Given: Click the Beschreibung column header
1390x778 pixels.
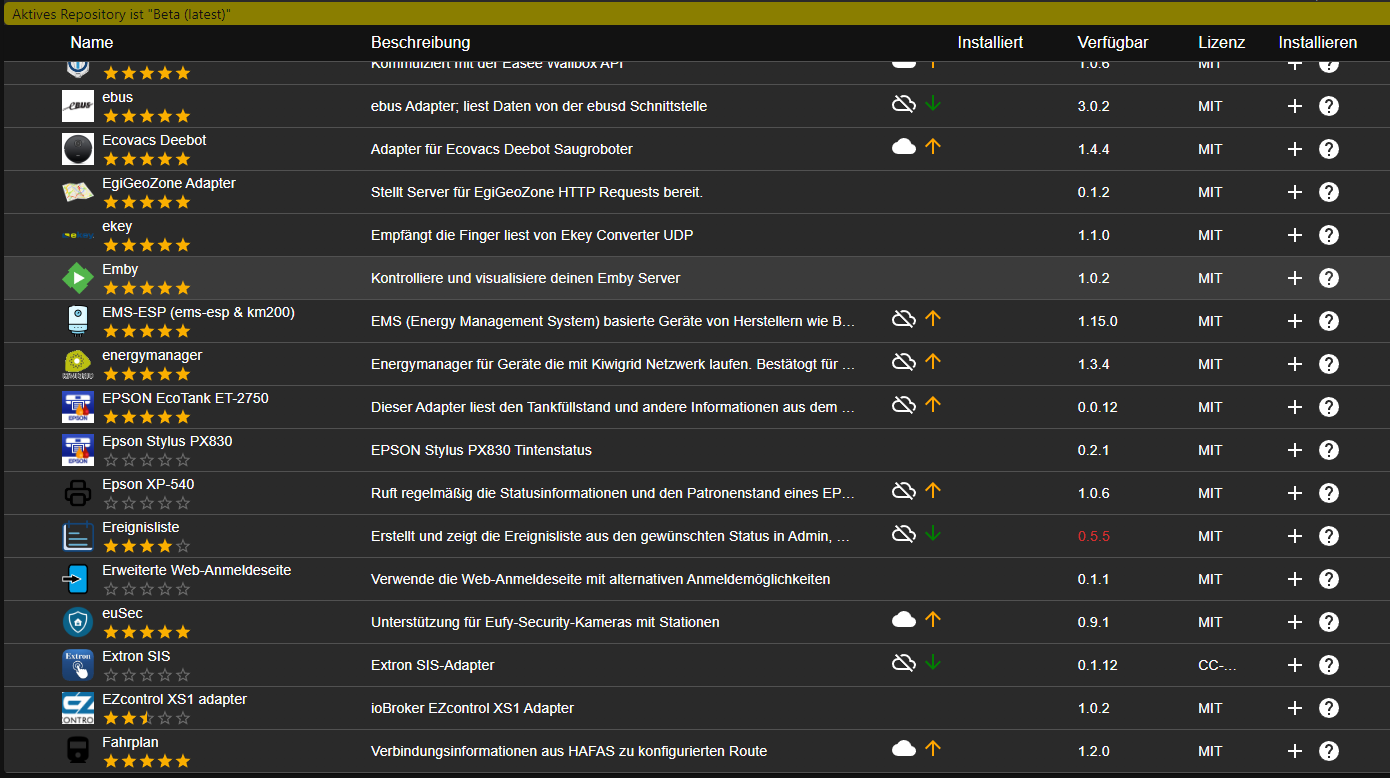Looking at the screenshot, I should click(x=420, y=42).
